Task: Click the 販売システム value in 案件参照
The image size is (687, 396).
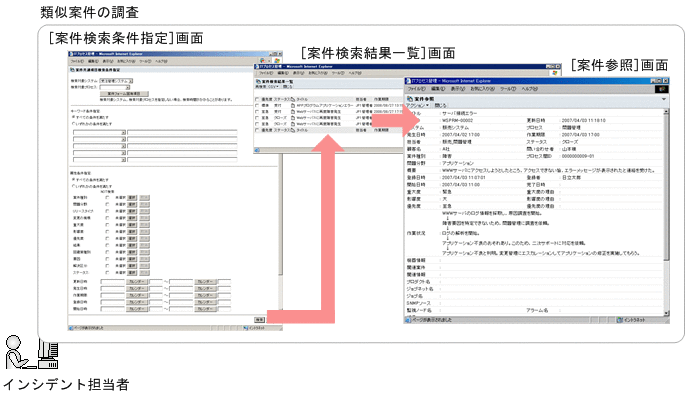Action: [455, 127]
